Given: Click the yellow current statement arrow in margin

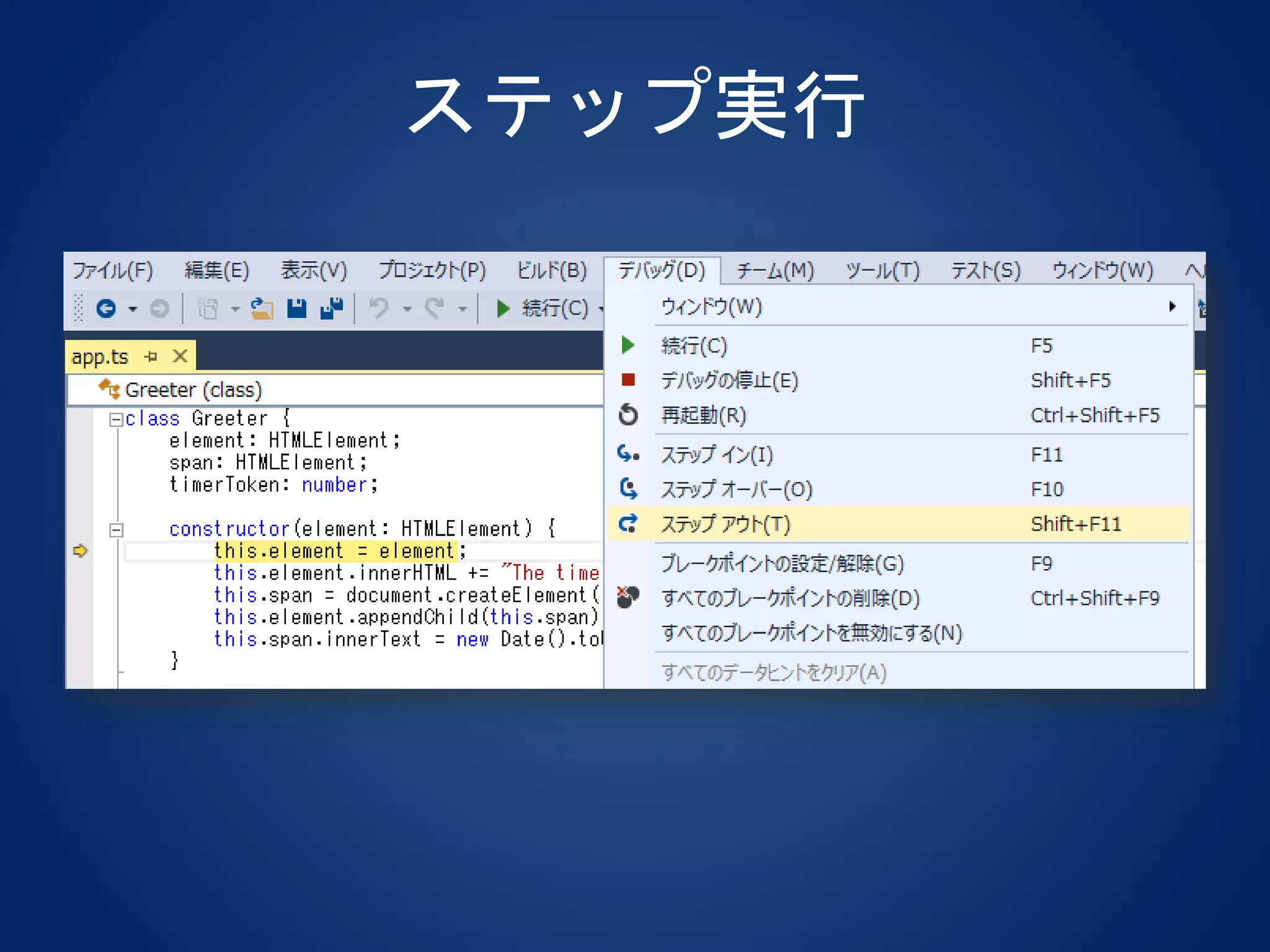Looking at the screenshot, I should point(80,550).
